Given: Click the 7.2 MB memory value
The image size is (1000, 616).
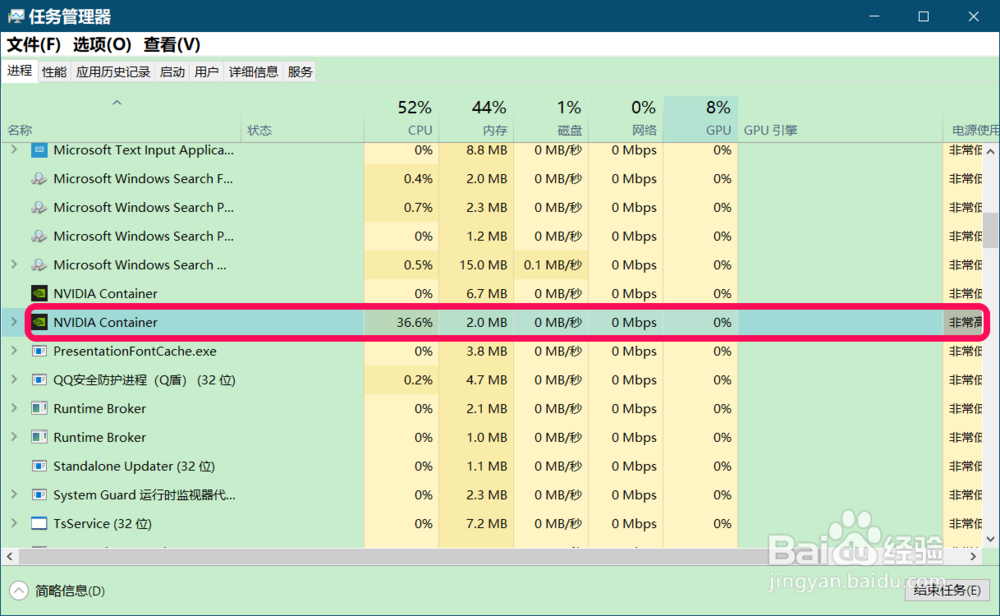Looking at the screenshot, I should point(487,524).
